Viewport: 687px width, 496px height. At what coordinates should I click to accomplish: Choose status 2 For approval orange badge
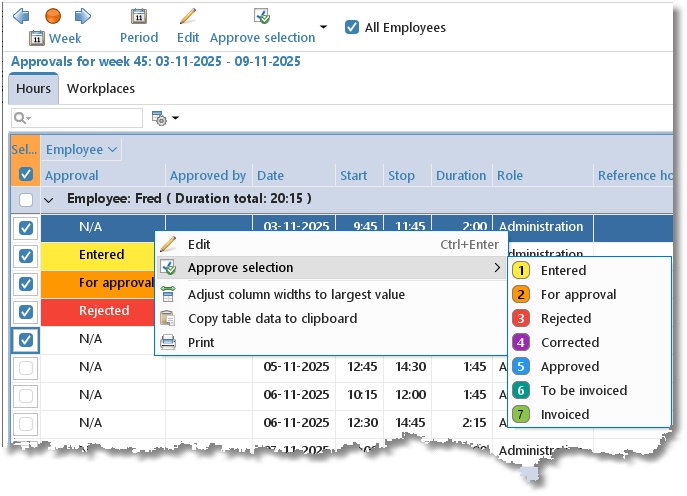click(521, 294)
